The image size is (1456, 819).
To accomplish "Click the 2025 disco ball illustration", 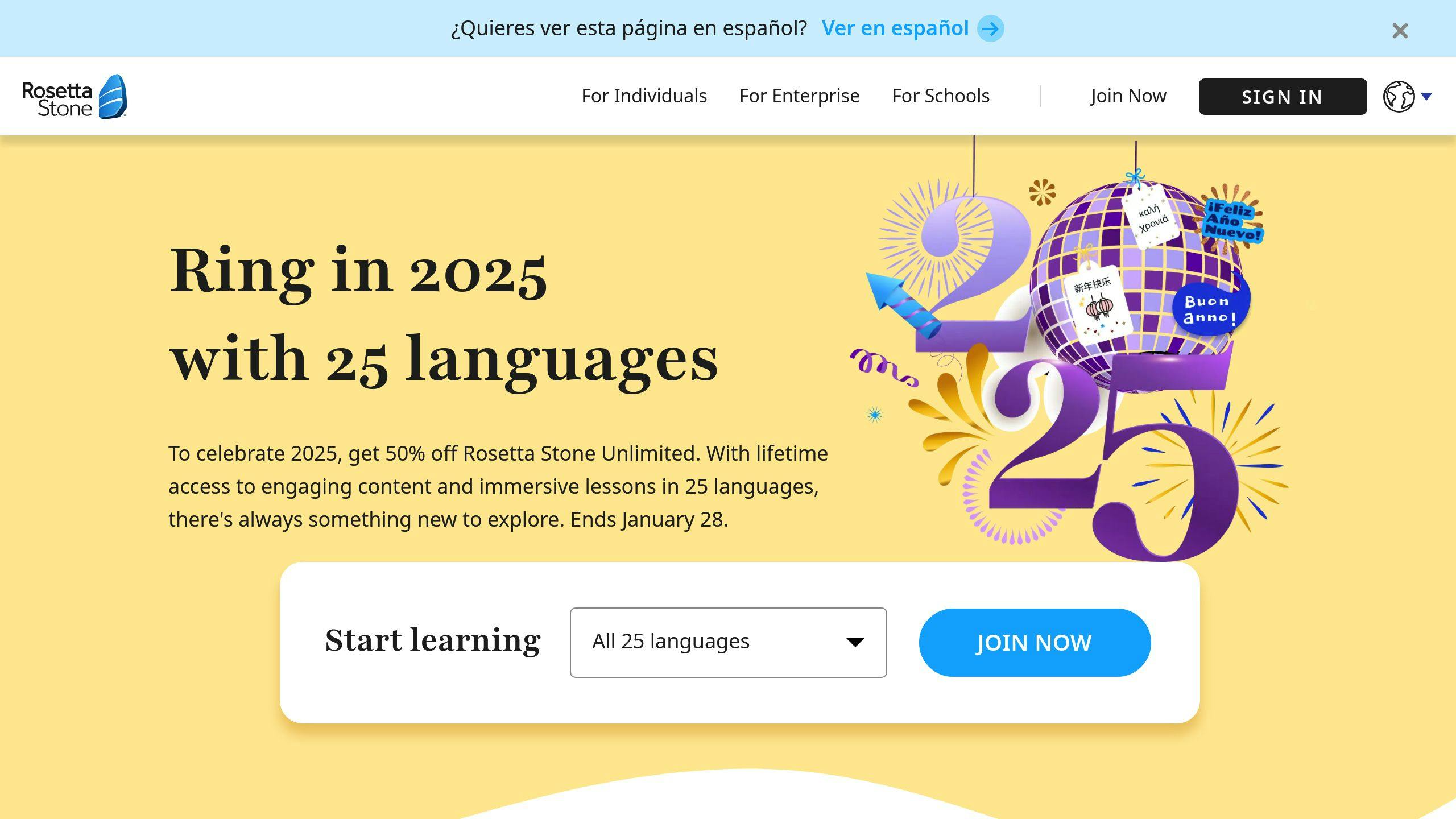I will pos(1069,350).
